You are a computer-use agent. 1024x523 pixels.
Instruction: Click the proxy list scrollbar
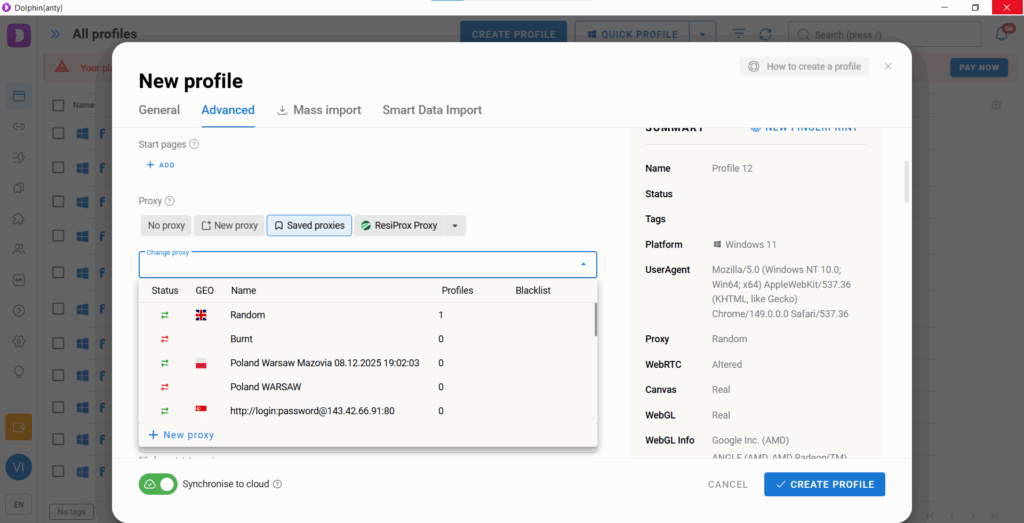(x=595, y=319)
